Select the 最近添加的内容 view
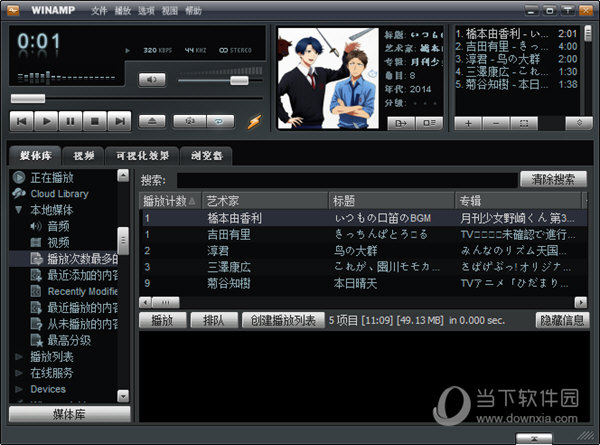The image size is (600, 445). (74, 275)
